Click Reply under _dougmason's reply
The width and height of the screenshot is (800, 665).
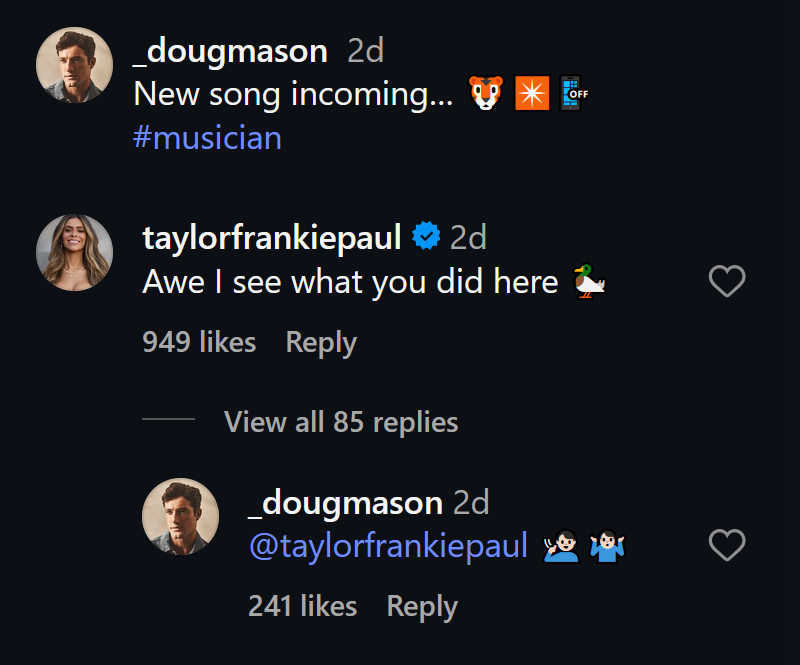[422, 606]
